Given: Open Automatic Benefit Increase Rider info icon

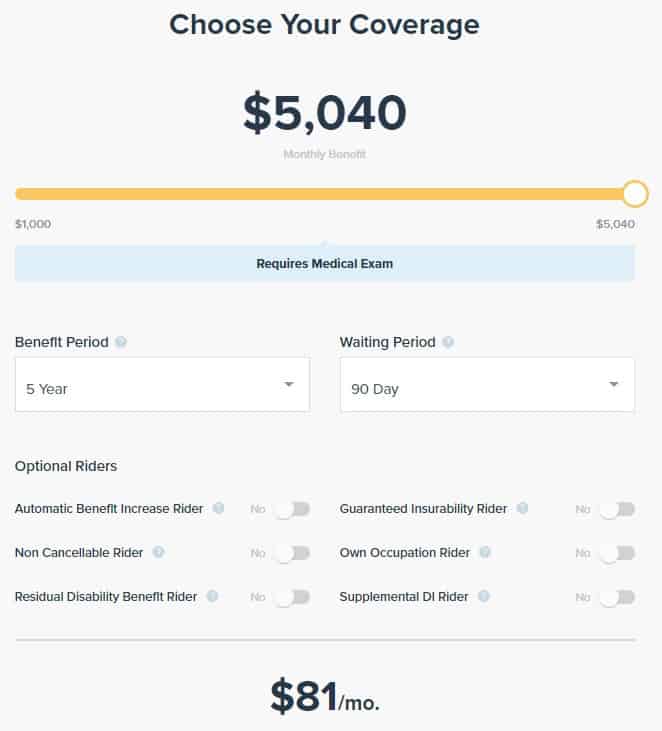Looking at the screenshot, I should pos(218,509).
